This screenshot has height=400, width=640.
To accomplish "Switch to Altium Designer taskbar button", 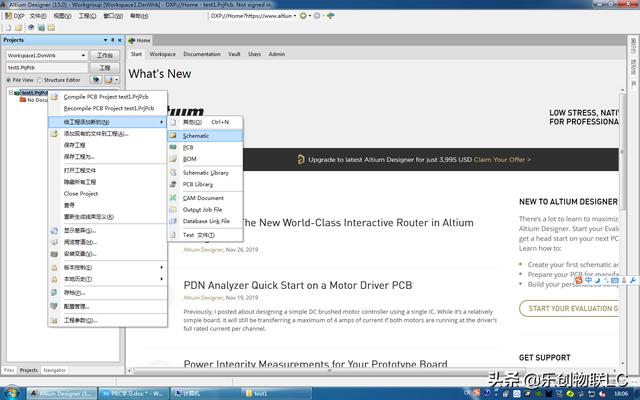I will (x=62, y=393).
